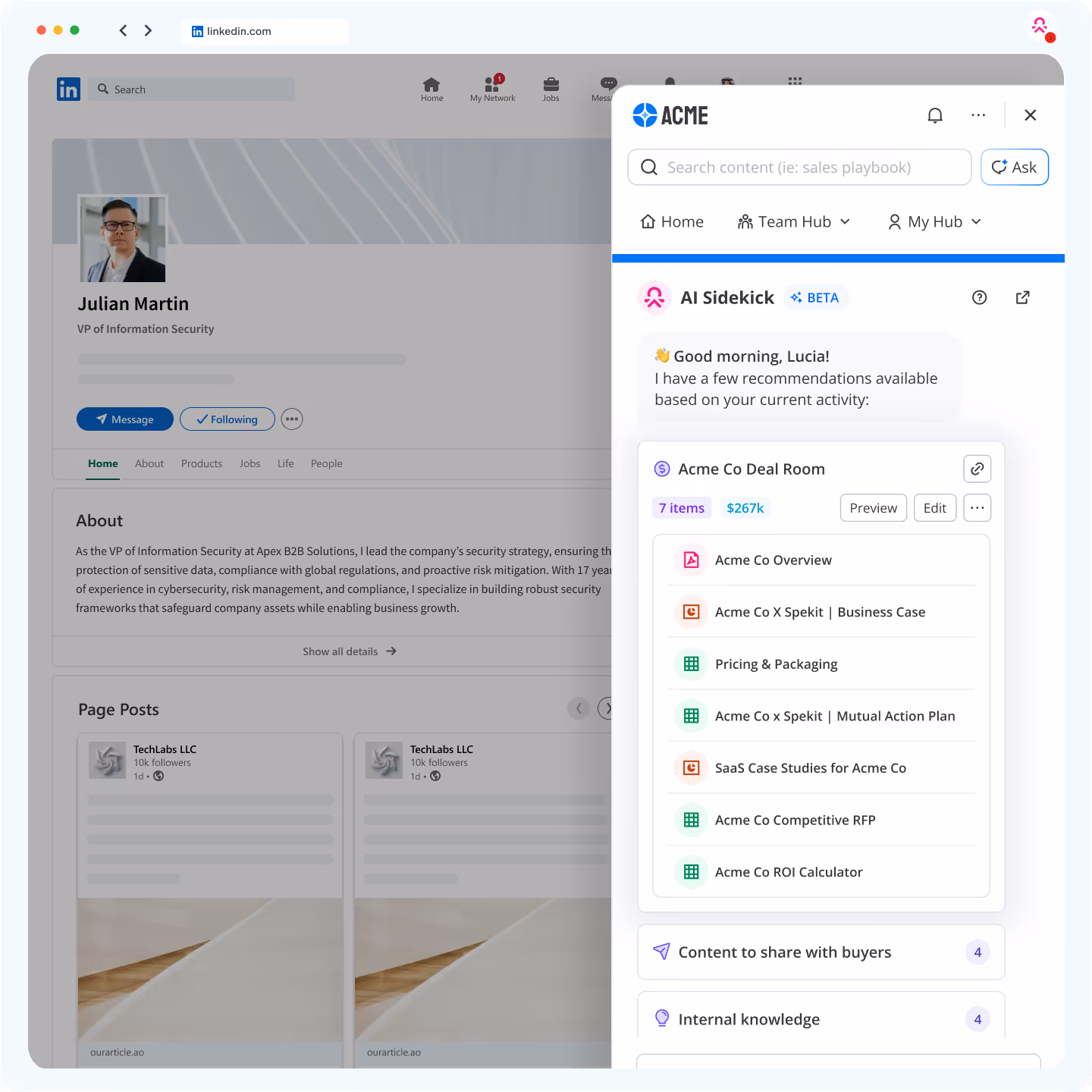The height and width of the screenshot is (1092, 1092).
Task: Select the About tab
Action: tap(149, 463)
